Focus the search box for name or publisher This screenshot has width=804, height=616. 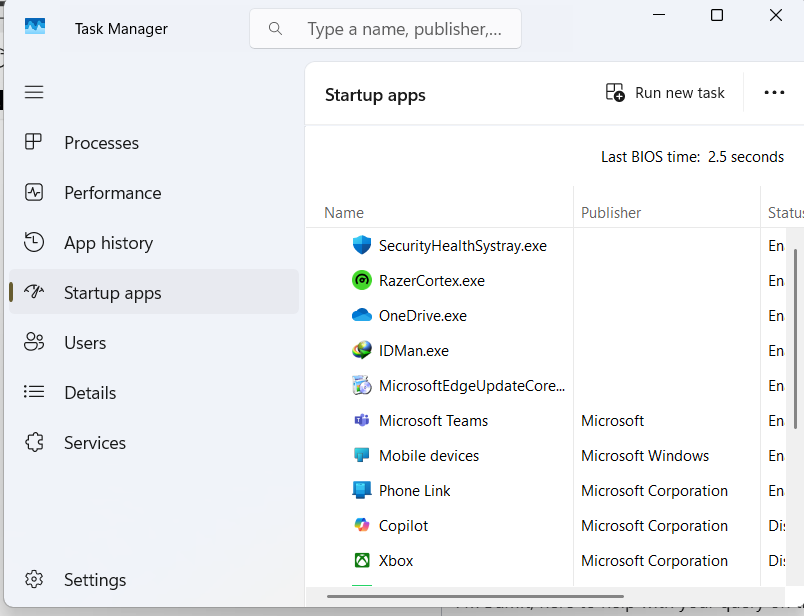click(x=385, y=29)
